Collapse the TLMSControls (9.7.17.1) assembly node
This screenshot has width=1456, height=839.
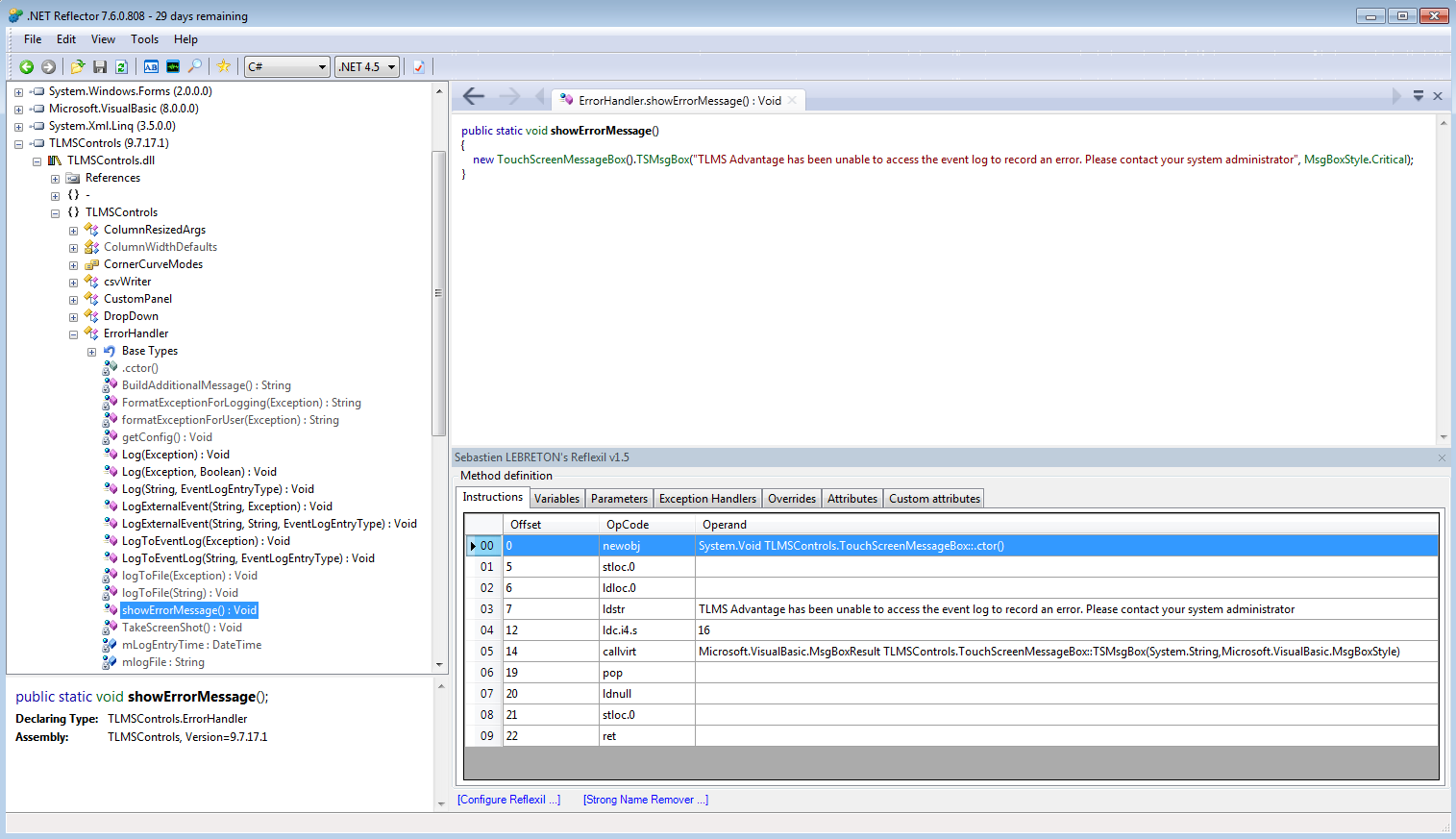coord(18,144)
